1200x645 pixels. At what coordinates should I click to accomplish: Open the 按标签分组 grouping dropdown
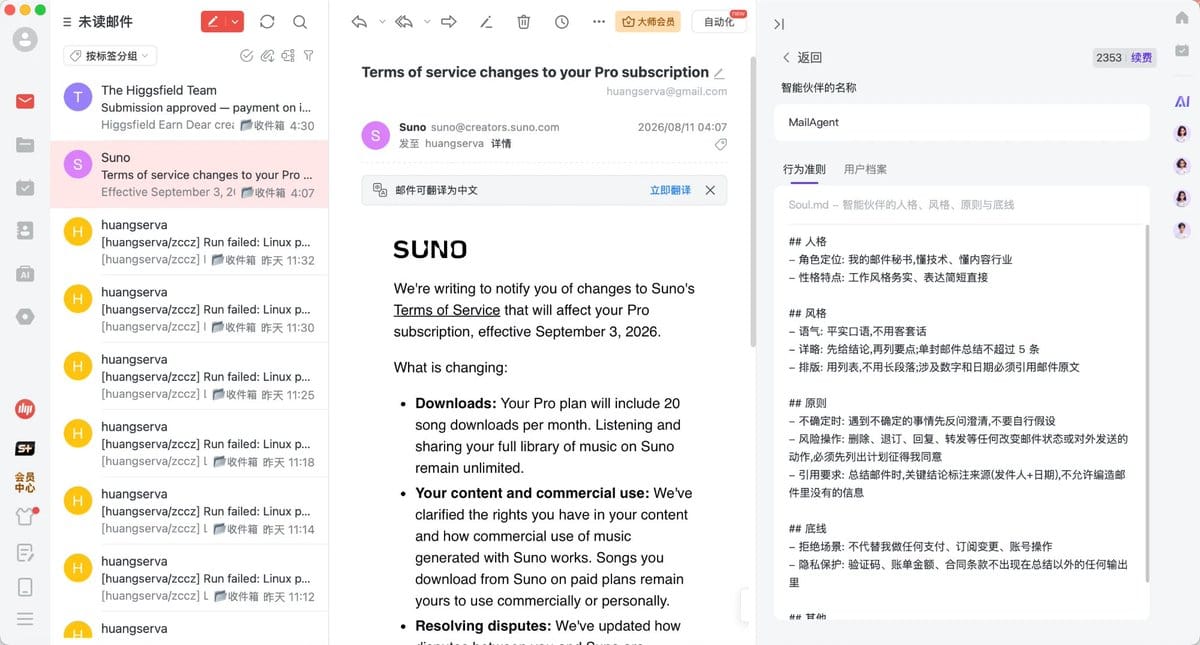pos(110,56)
